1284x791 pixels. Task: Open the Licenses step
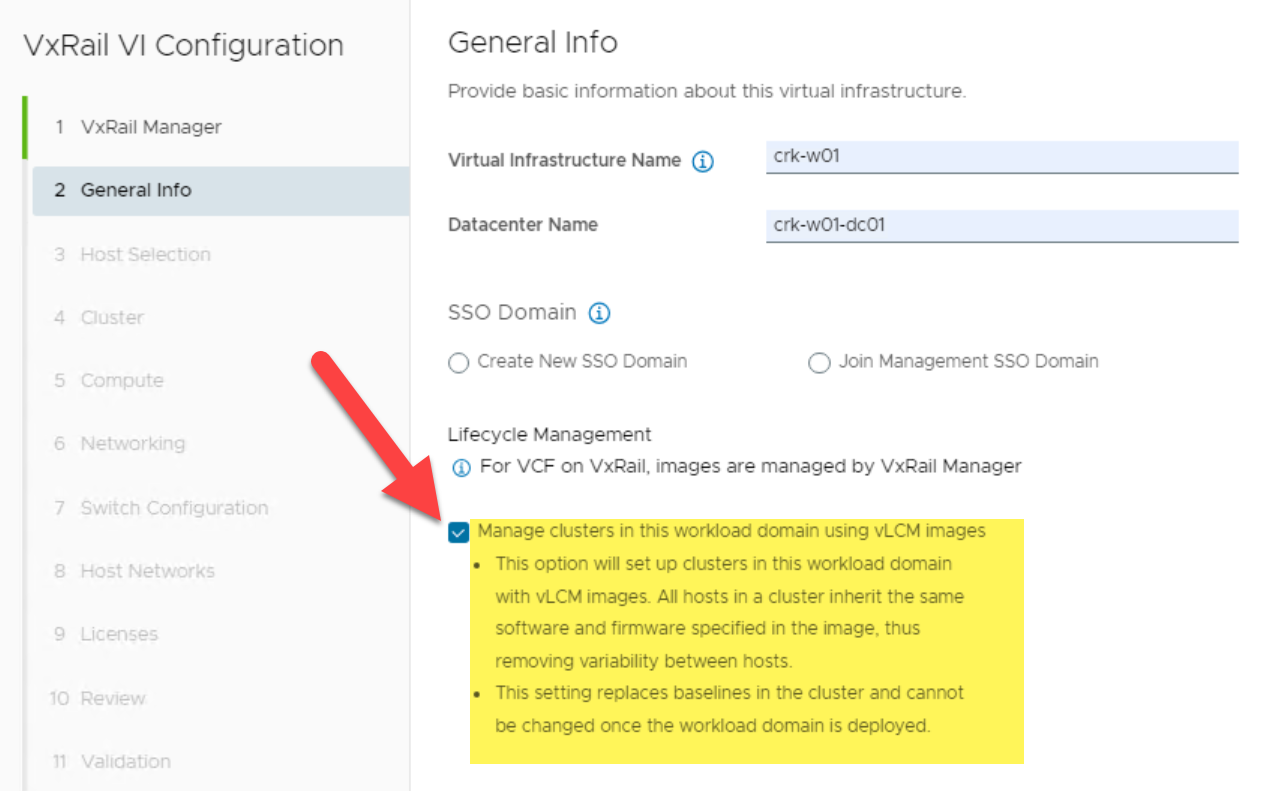119,634
